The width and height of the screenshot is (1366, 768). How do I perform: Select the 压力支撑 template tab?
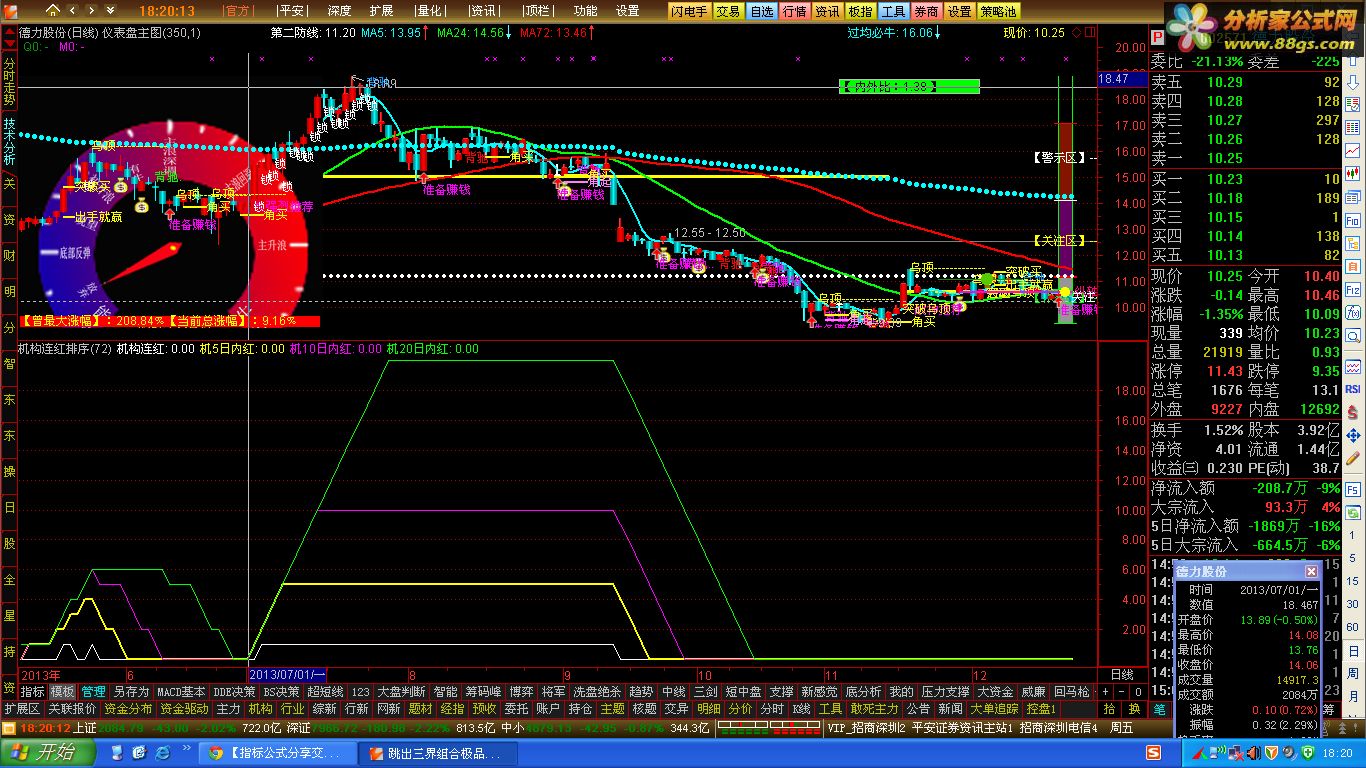click(945, 691)
